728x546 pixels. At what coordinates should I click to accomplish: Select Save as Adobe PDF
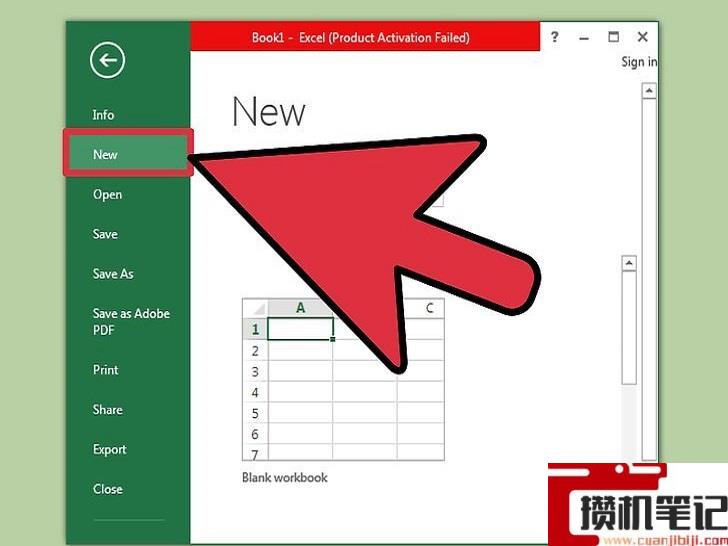(x=131, y=322)
